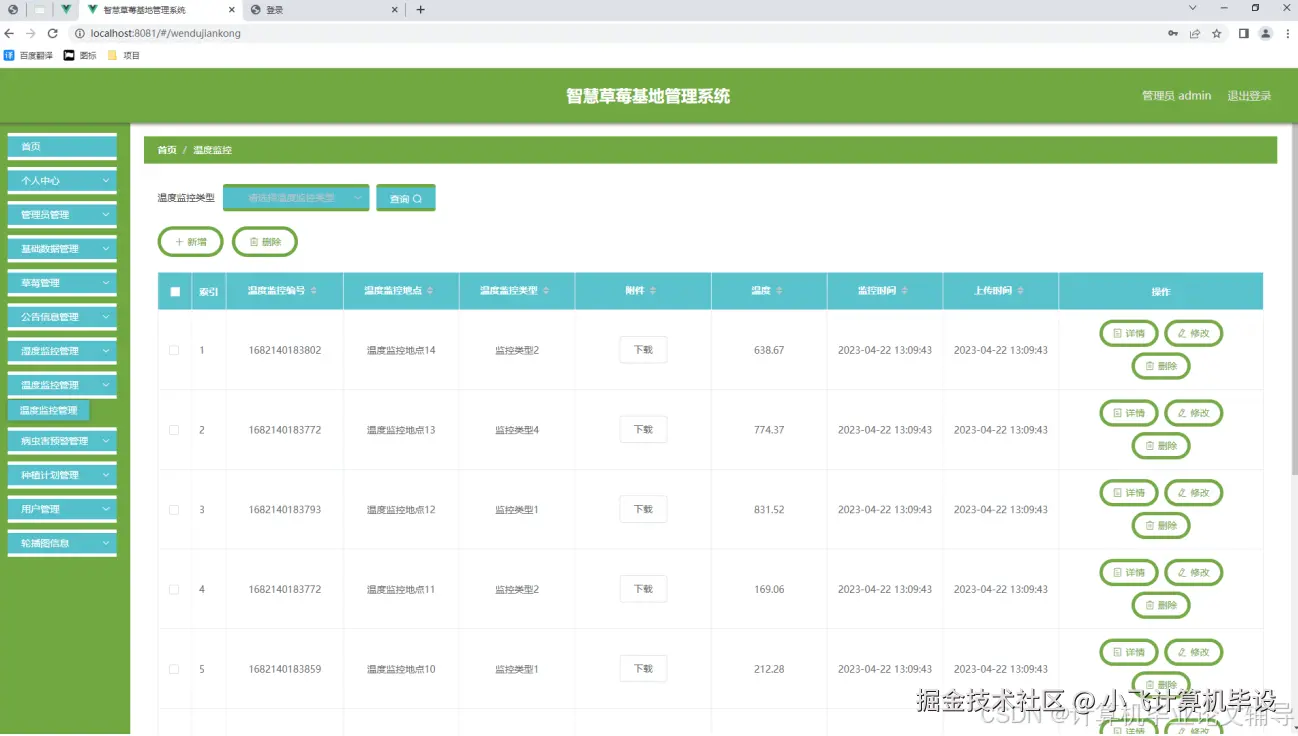Close the 登录 browser tab

pyautogui.click(x=395, y=10)
